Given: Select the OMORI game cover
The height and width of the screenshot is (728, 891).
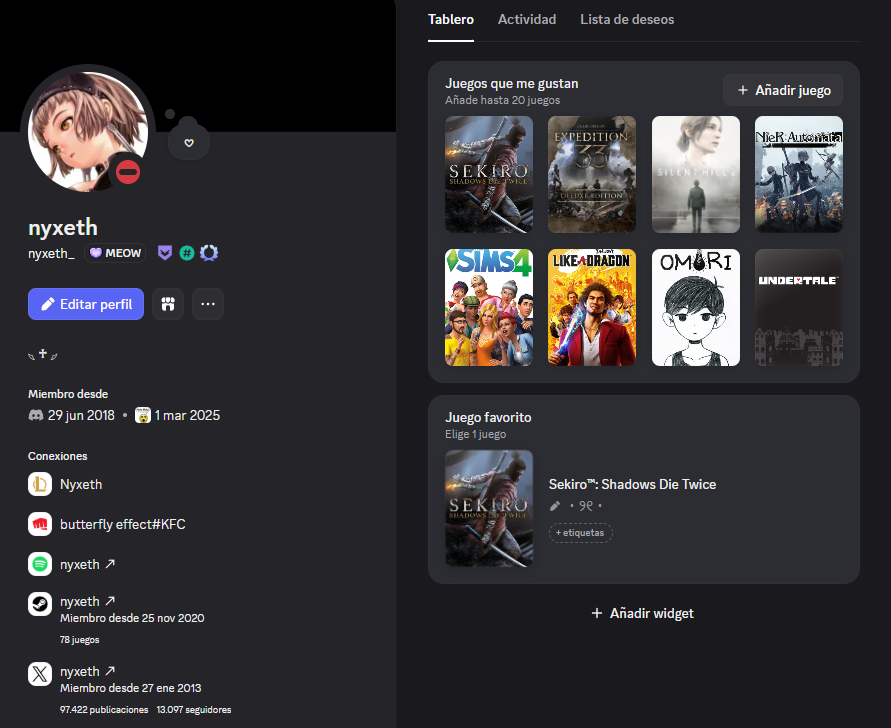Looking at the screenshot, I should point(696,307).
